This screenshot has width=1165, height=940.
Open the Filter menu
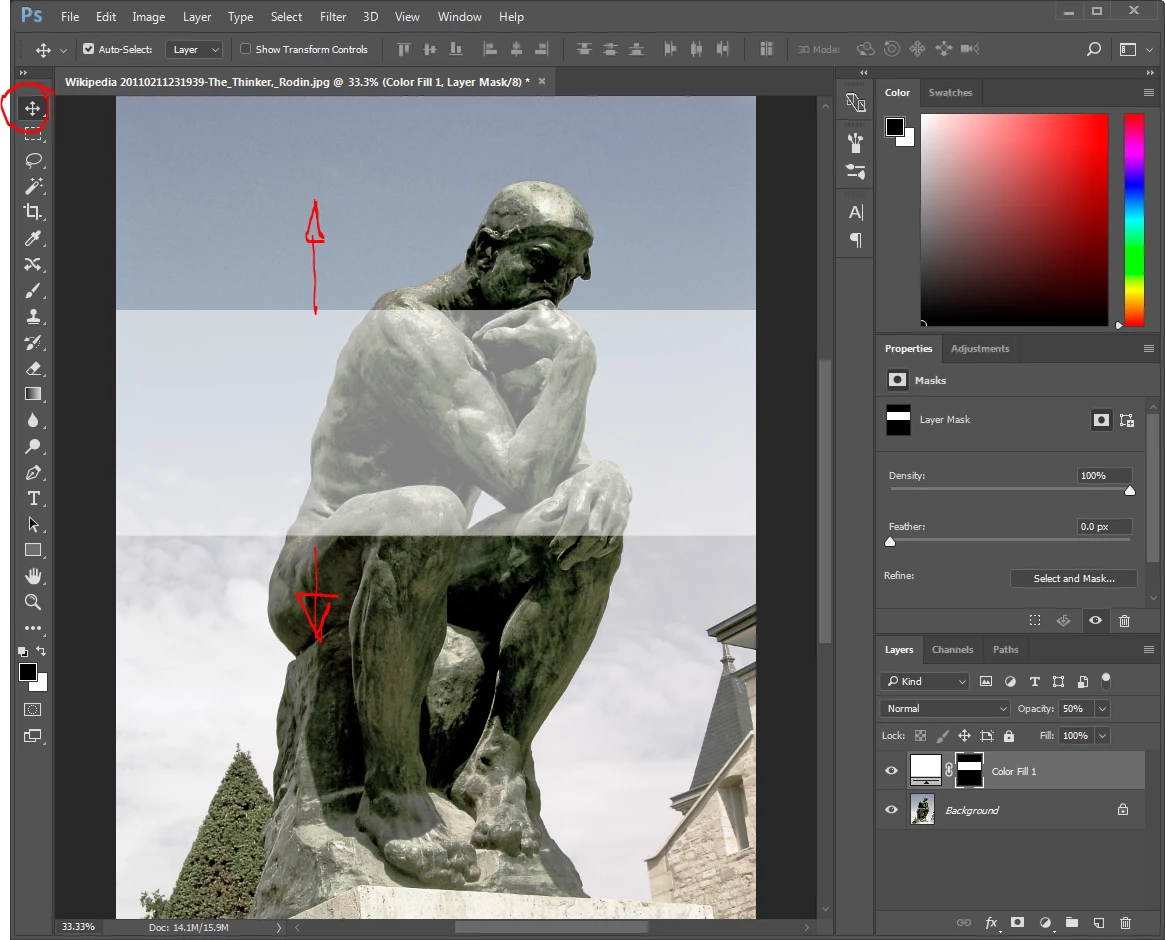pos(333,16)
